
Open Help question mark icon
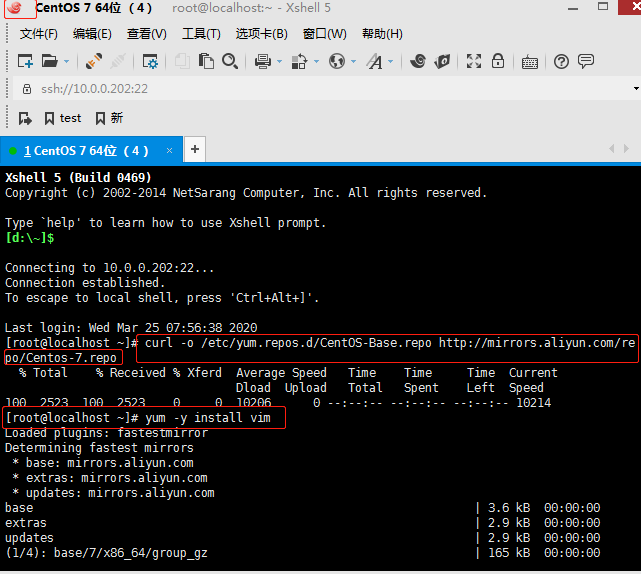coord(561,62)
